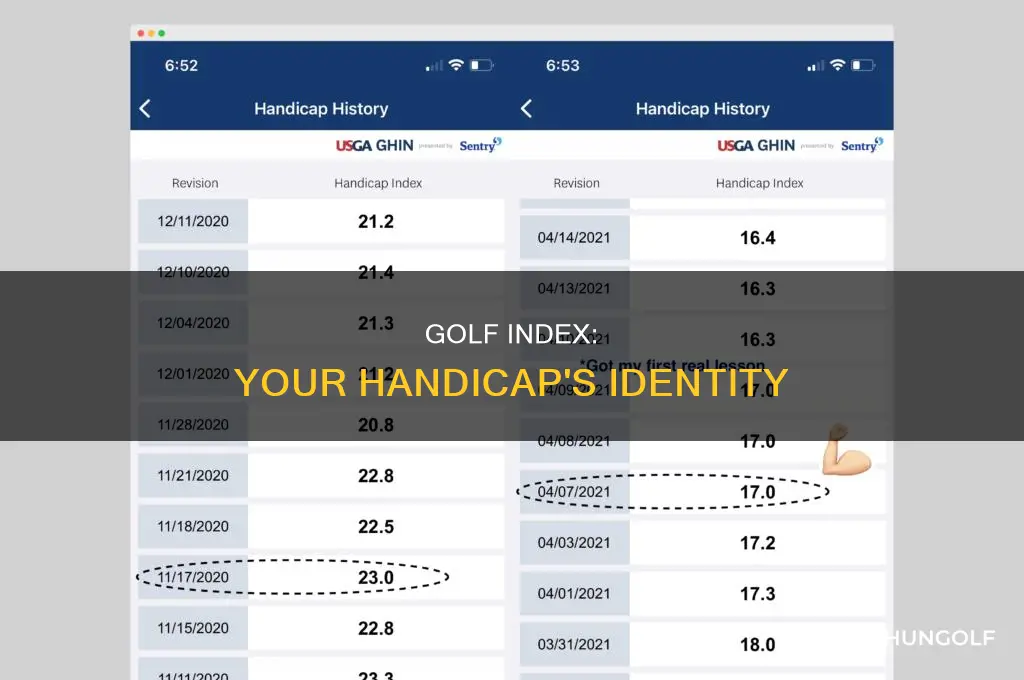Select handicap index 16.4
This screenshot has height=680, width=1024.
click(x=758, y=238)
